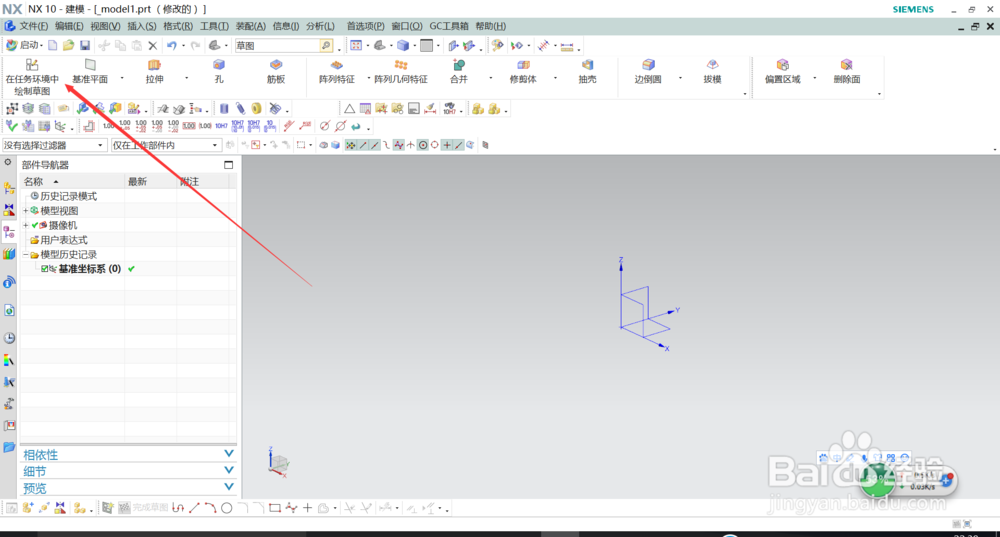This screenshot has height=537, width=1000.
Task: Select the Draft (拔模) tool
Action: pos(712,71)
